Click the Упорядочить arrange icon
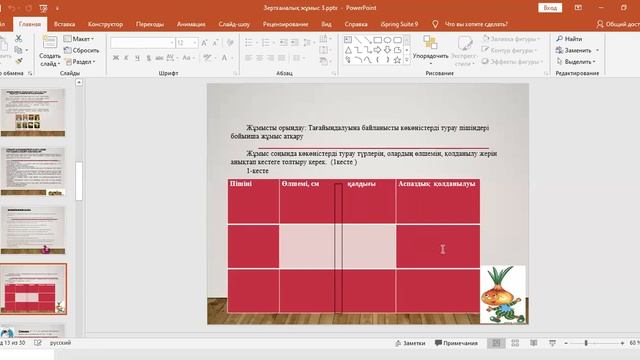Image resolution: width=640 pixels, height=360 pixels. tap(430, 42)
